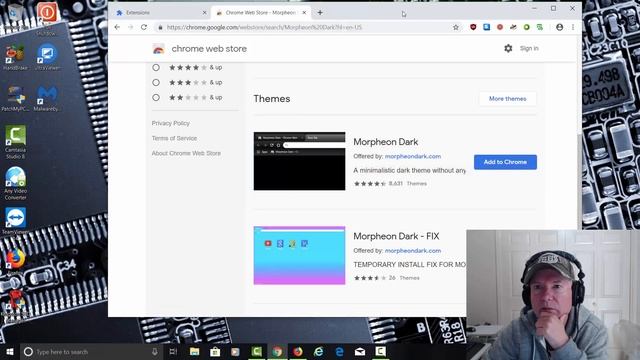640x360 pixels.
Task: Open About Chrome Web Store link
Action: pyautogui.click(x=186, y=153)
